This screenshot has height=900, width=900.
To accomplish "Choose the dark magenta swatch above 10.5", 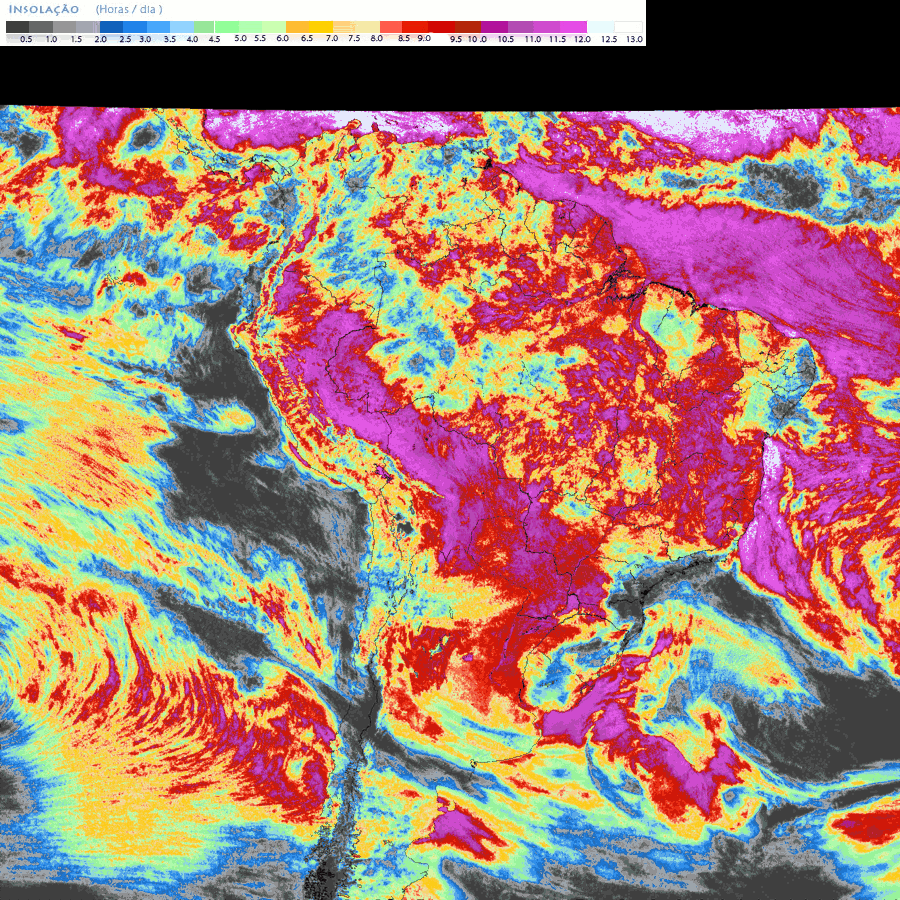I will (494, 27).
